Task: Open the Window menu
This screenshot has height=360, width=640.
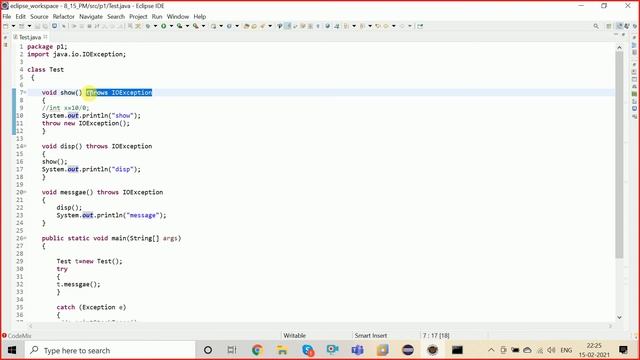Action: click(x=178, y=17)
